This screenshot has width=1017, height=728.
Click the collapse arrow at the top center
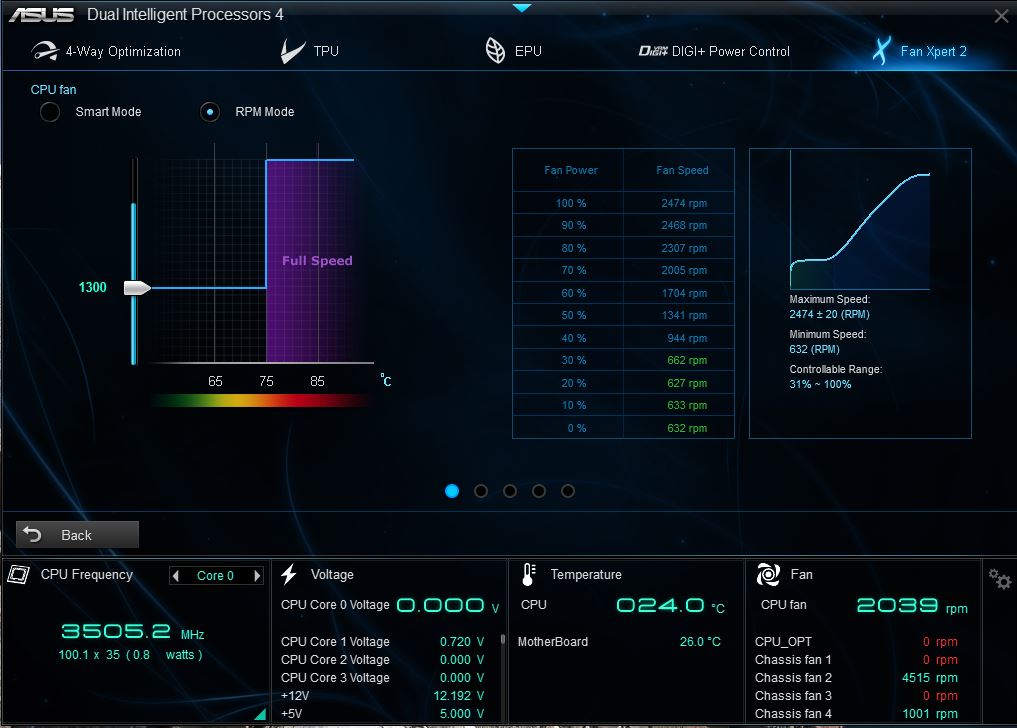click(521, 8)
